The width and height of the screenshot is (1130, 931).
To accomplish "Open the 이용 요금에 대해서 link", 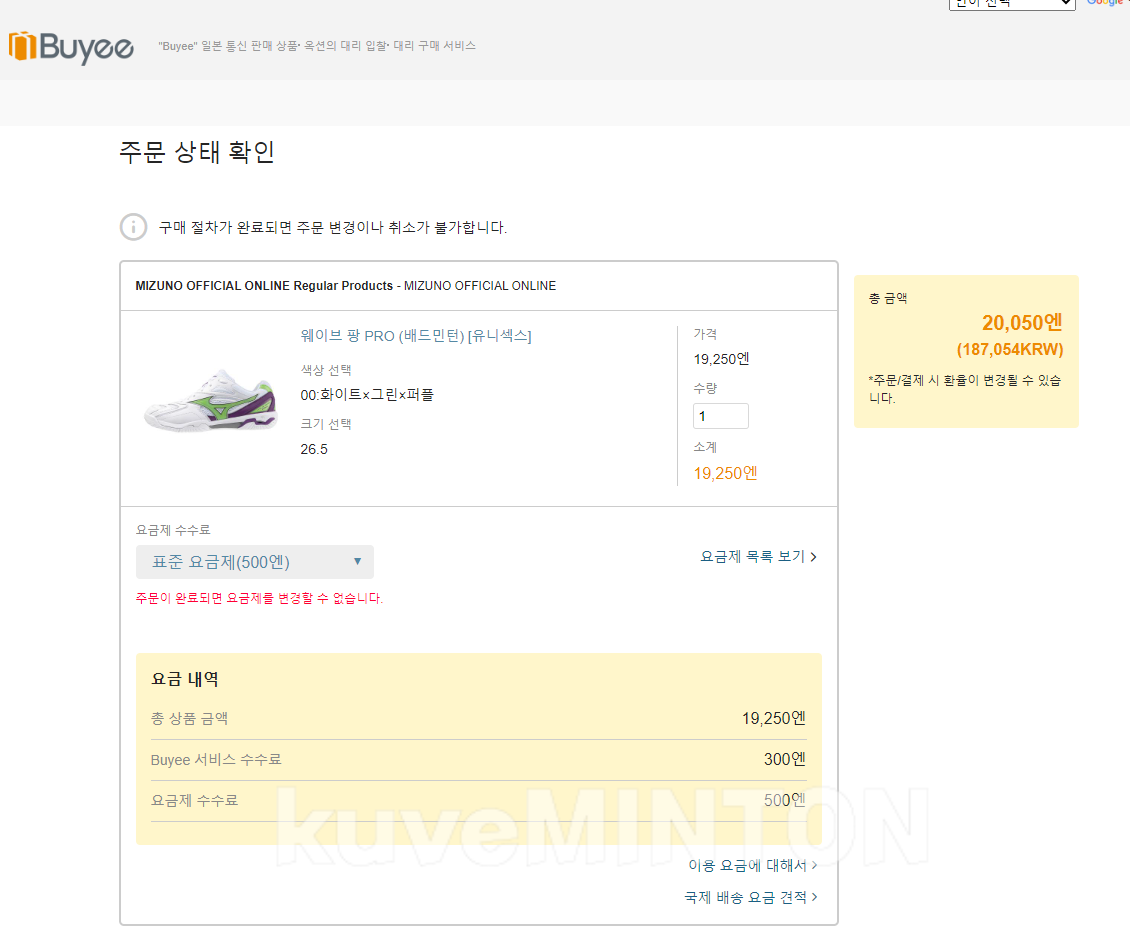I will pos(752,865).
